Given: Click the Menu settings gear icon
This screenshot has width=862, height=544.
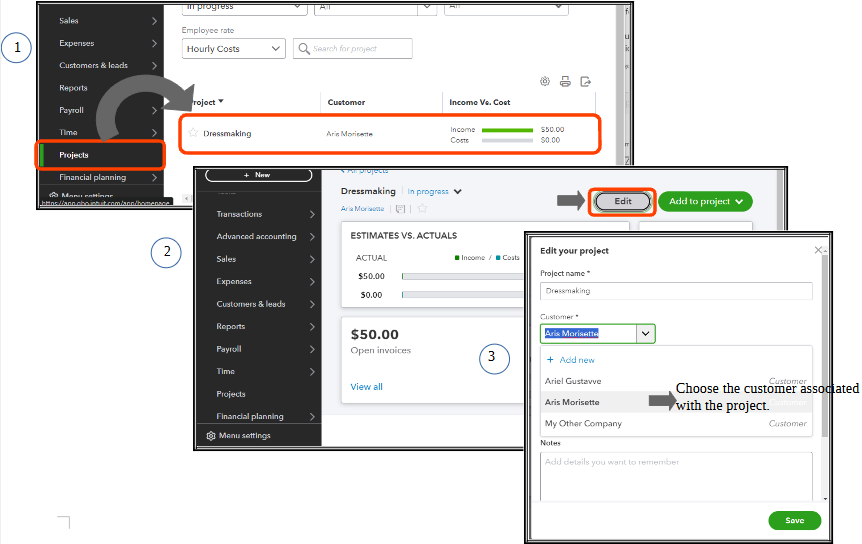Looking at the screenshot, I should coord(211,436).
